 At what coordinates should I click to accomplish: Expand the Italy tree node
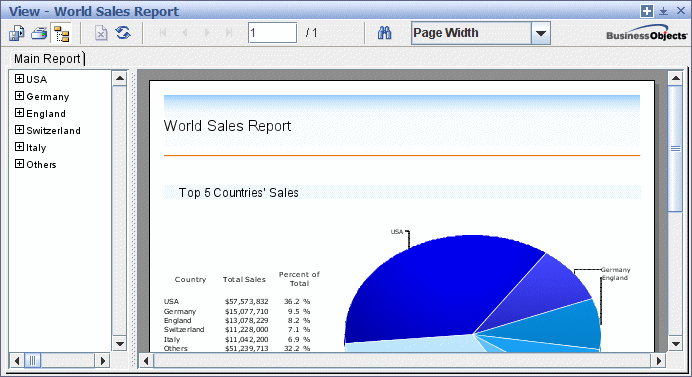19,147
